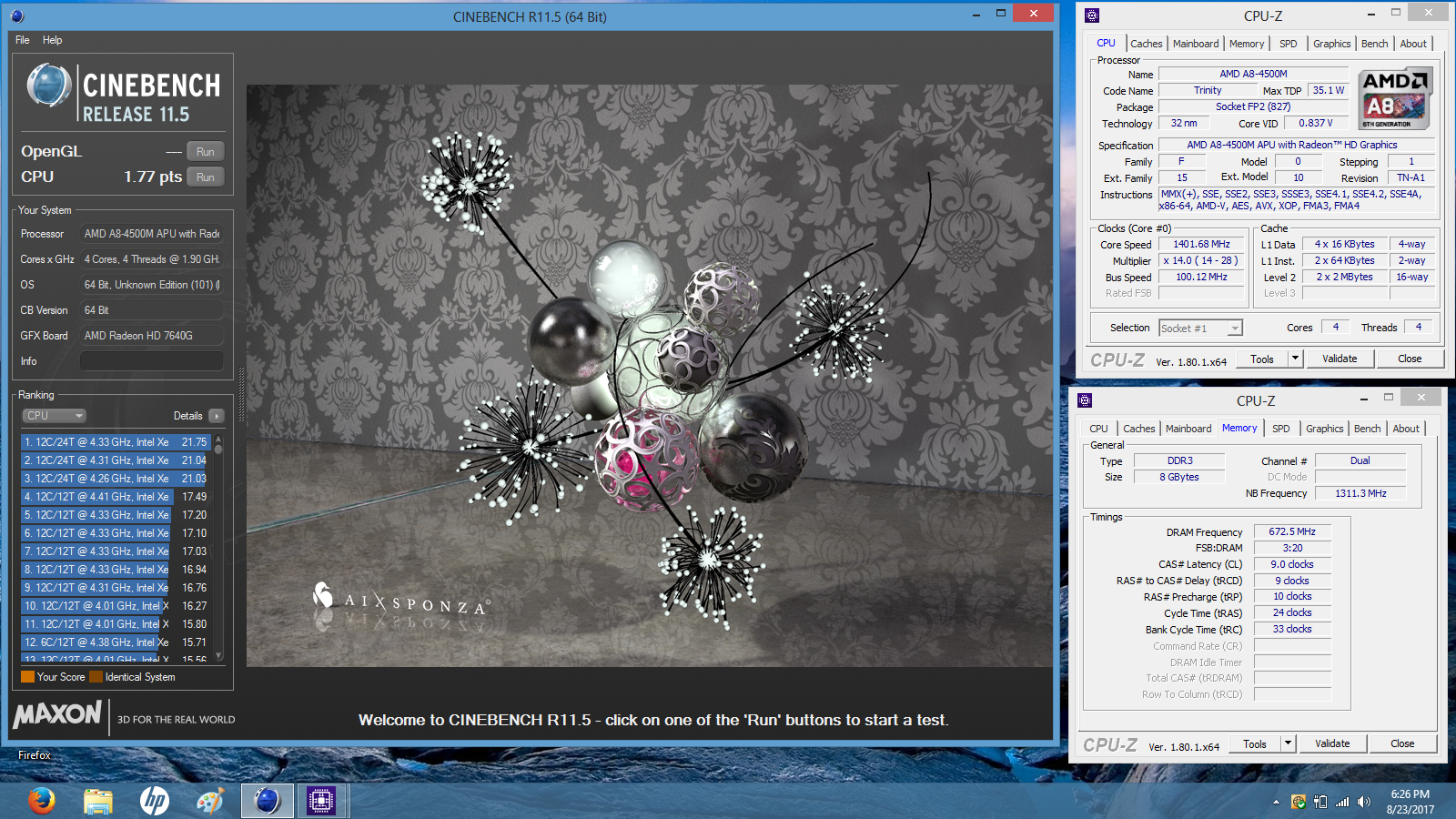The height and width of the screenshot is (819, 1456).
Task: Open Socket #1 selection dropdown
Action: [1201, 329]
